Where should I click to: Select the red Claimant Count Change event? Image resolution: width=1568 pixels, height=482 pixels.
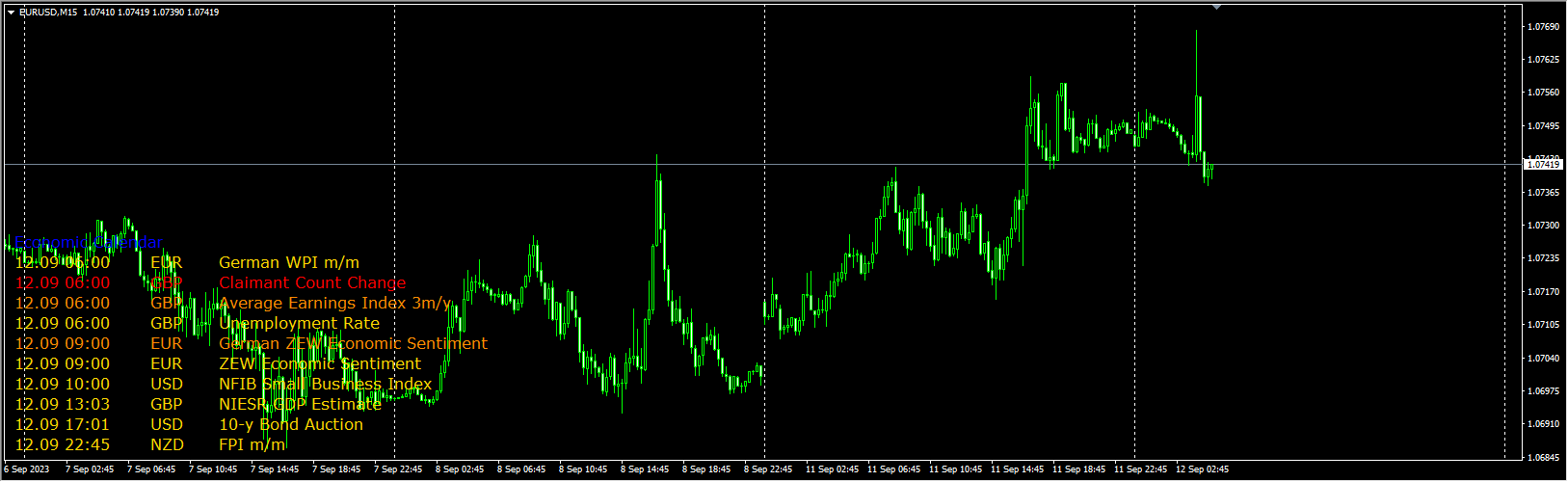click(312, 282)
